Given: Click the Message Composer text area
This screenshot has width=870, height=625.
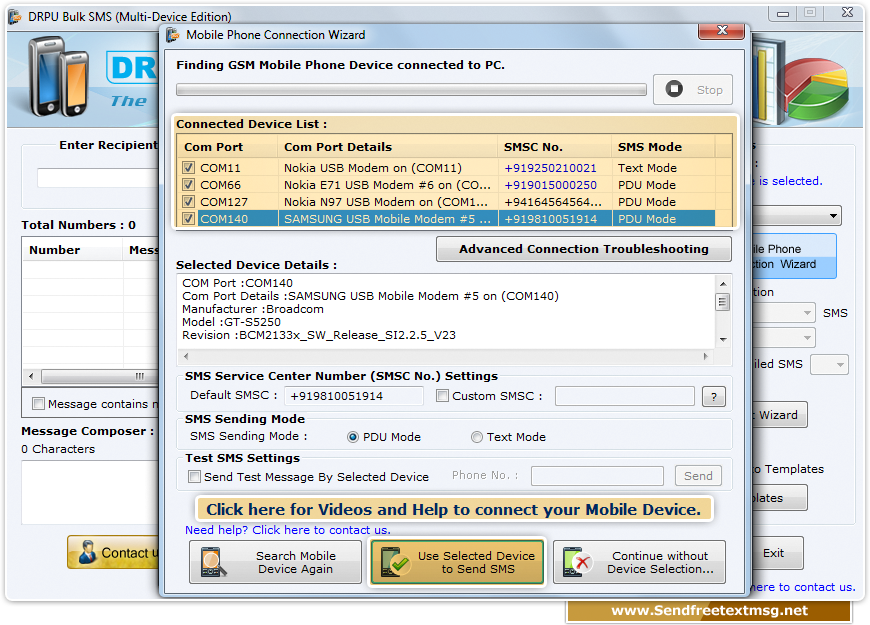Looking at the screenshot, I should pos(90,492).
